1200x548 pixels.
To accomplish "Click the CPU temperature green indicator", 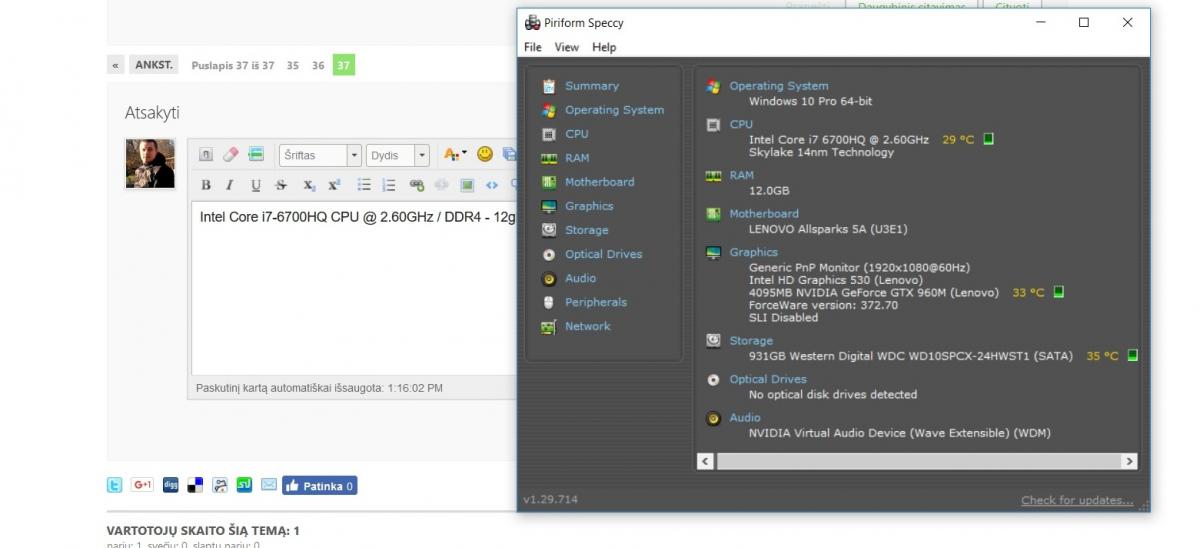I will 988,139.
